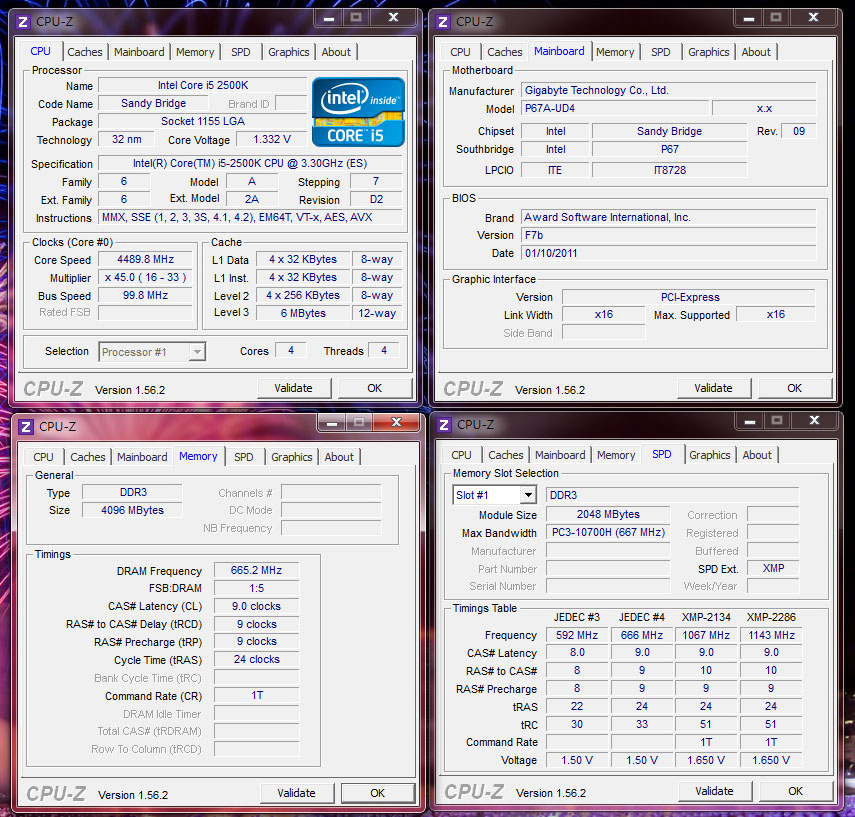Select SPD tab in the Memory window
Screen dimensions: 855x817
(244, 456)
